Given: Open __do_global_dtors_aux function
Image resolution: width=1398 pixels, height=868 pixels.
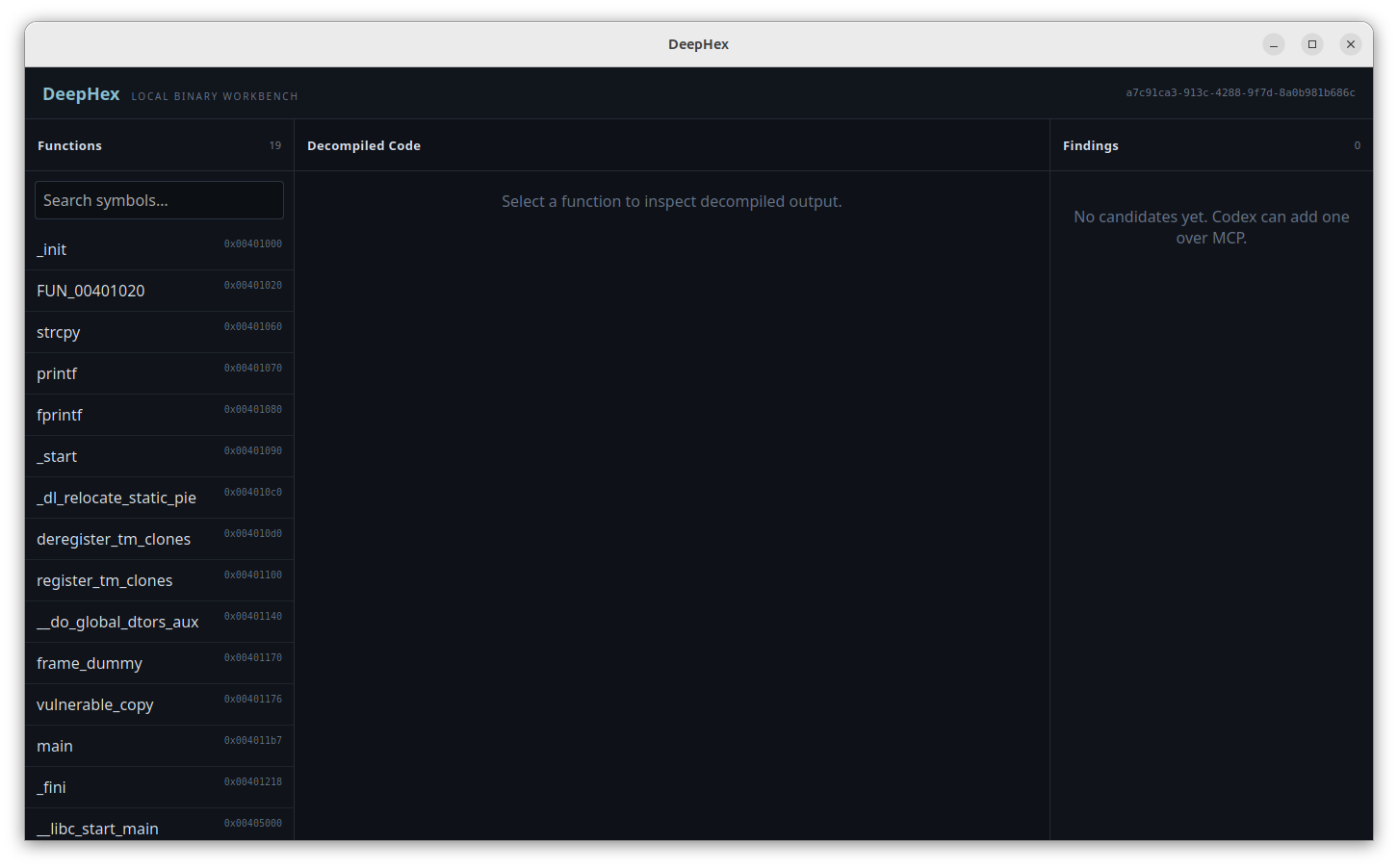Looking at the screenshot, I should point(159,622).
